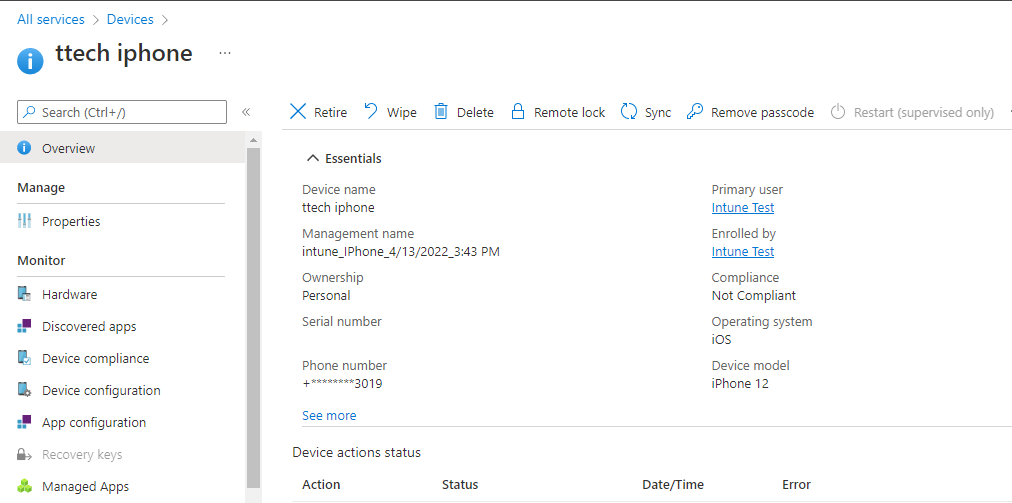This screenshot has width=1012, height=503.
Task: Open Device compliance page
Action: click(x=95, y=359)
